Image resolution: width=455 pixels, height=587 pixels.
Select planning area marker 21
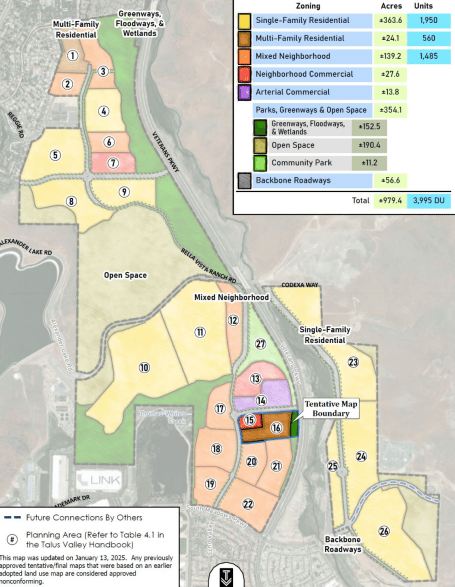click(276, 466)
